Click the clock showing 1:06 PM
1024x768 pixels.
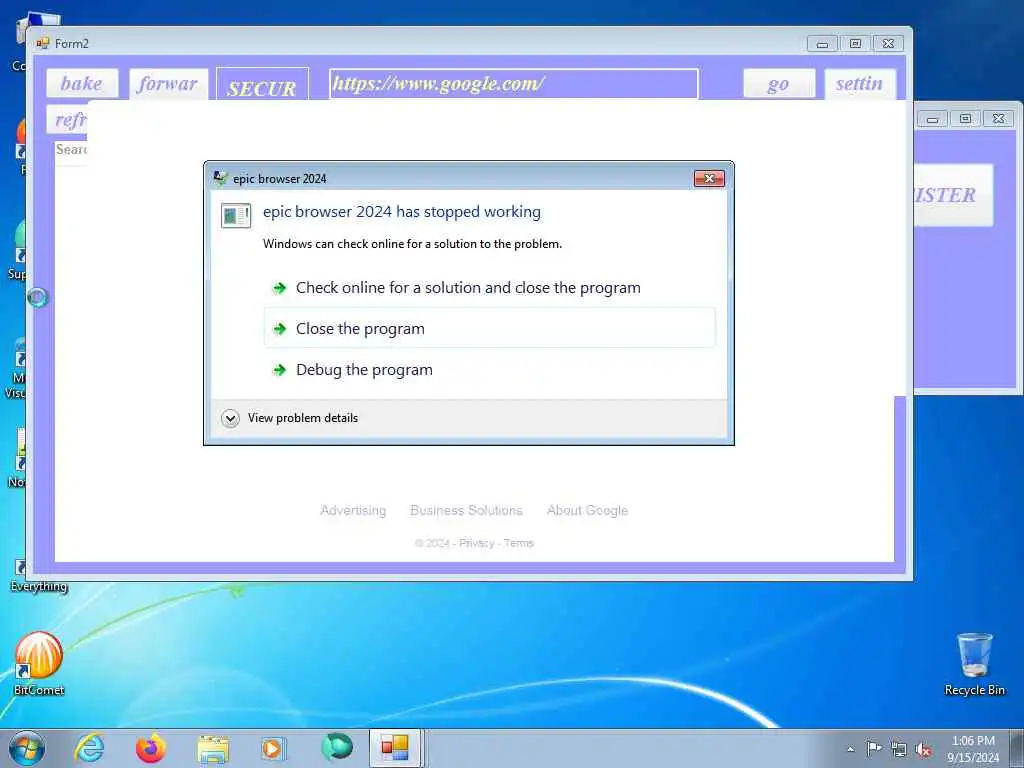973,749
